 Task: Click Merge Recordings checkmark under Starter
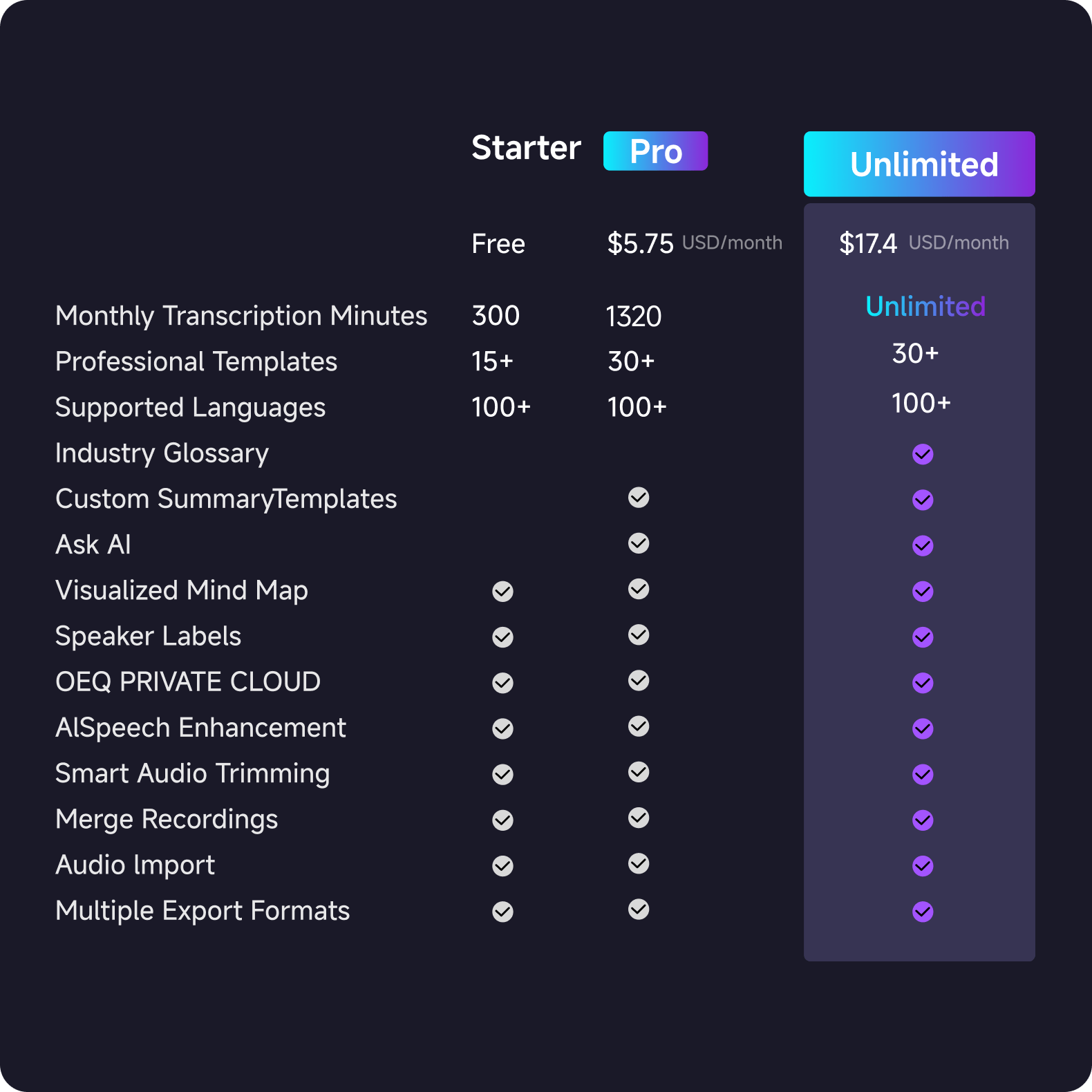pyautogui.click(x=502, y=820)
